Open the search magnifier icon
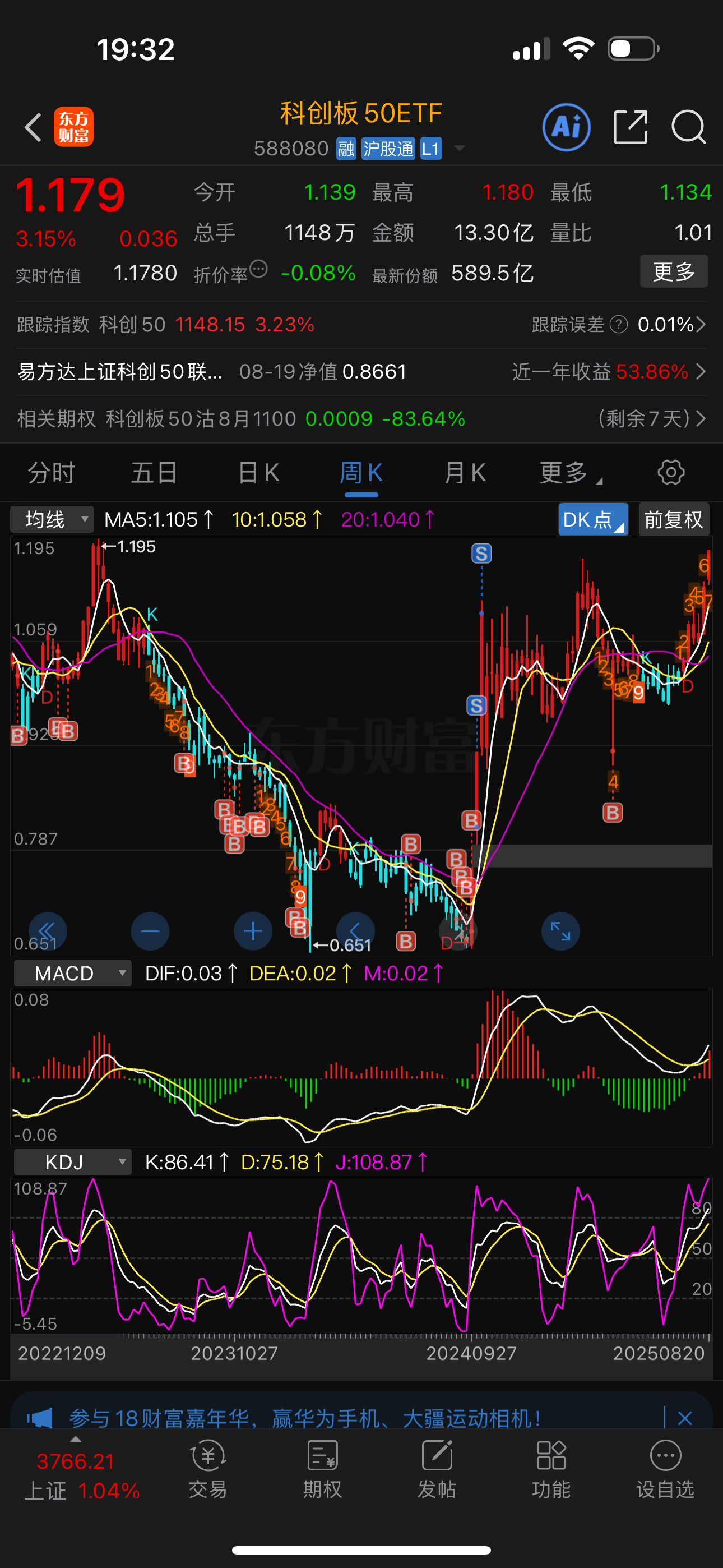723x1568 pixels. [688, 127]
